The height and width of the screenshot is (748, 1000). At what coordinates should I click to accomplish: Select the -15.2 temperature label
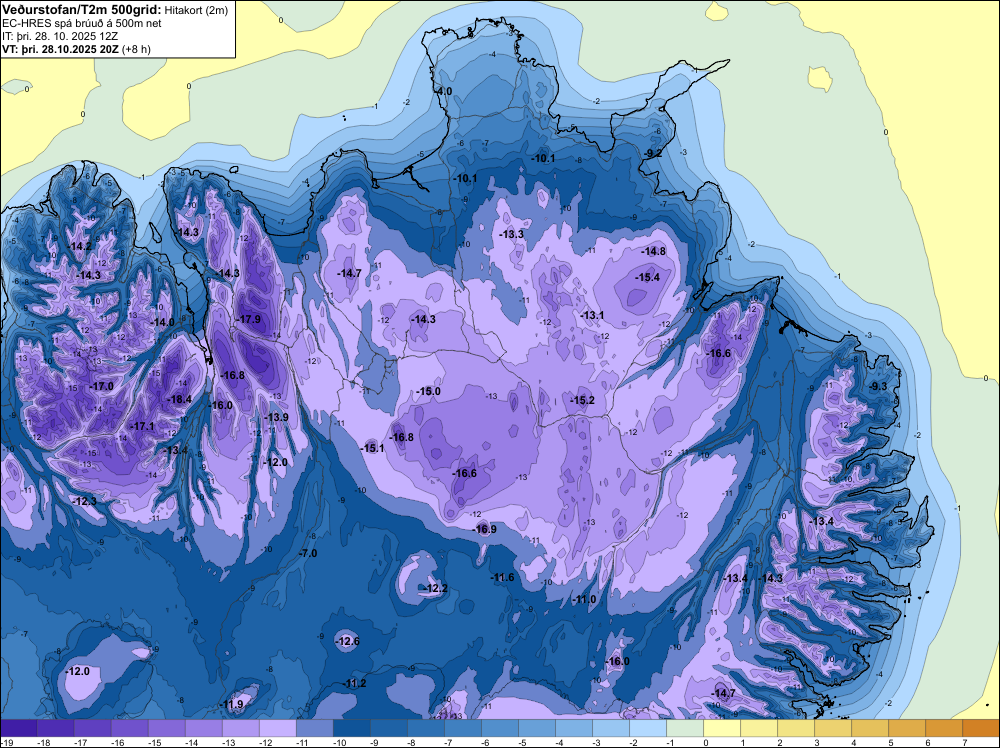[582, 400]
